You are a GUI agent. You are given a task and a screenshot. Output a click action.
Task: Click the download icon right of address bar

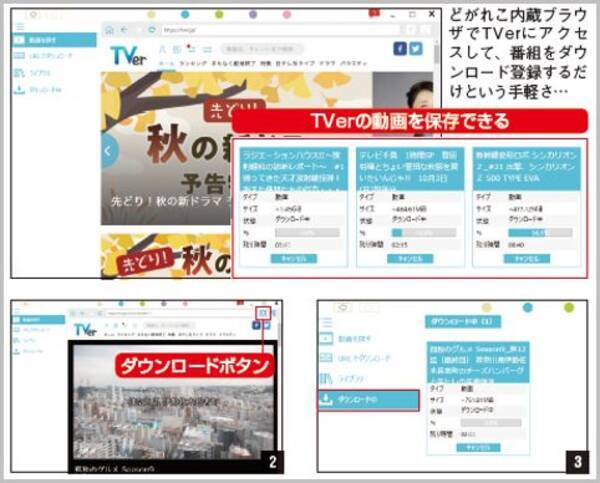click(411, 29)
